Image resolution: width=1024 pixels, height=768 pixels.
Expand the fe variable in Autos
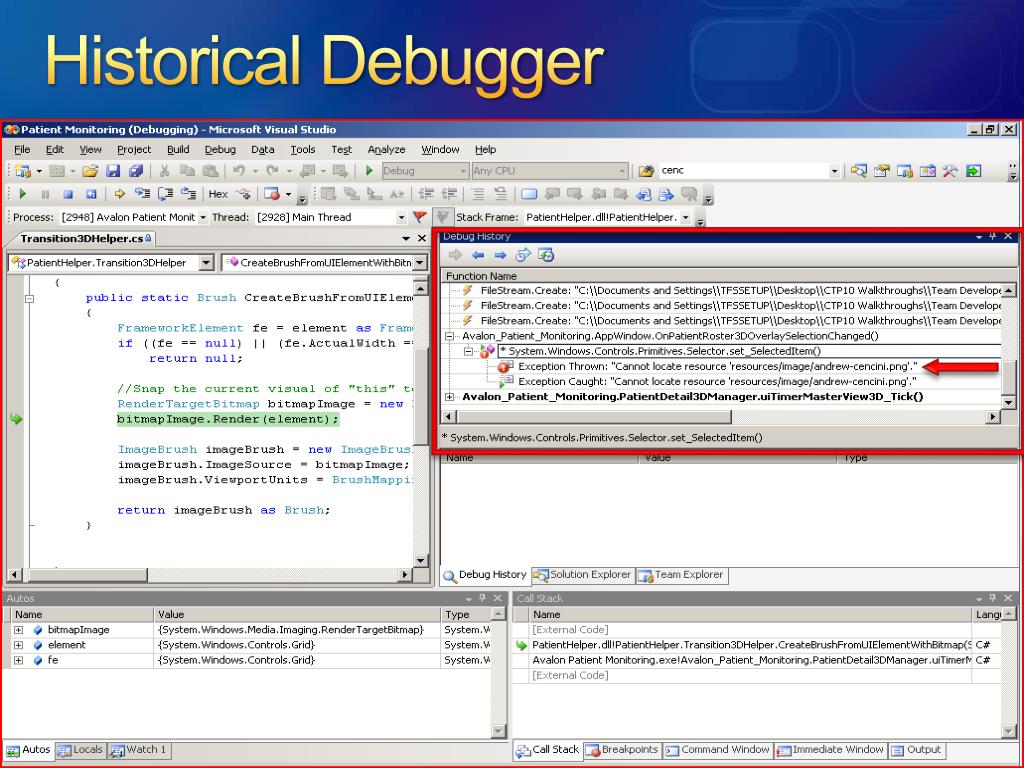pyautogui.click(x=18, y=660)
